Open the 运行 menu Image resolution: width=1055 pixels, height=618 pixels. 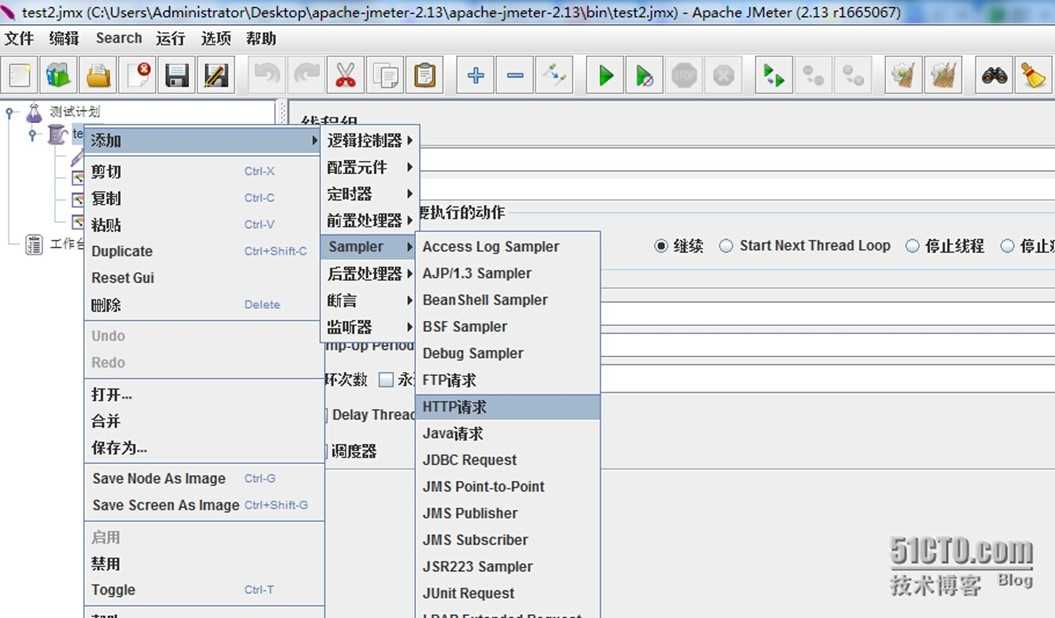(170, 38)
